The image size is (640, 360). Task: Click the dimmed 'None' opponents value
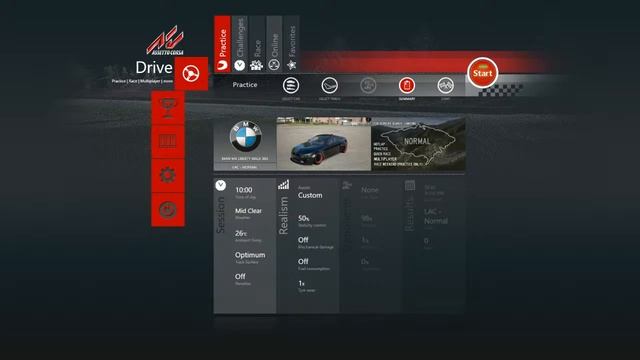pyautogui.click(x=370, y=190)
